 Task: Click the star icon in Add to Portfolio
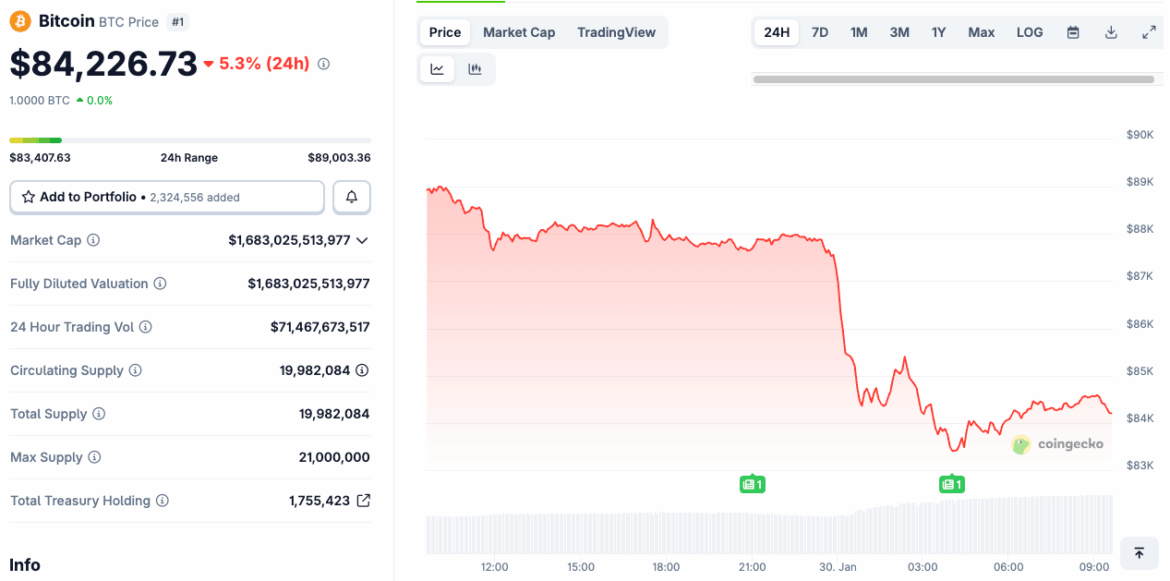(27, 197)
